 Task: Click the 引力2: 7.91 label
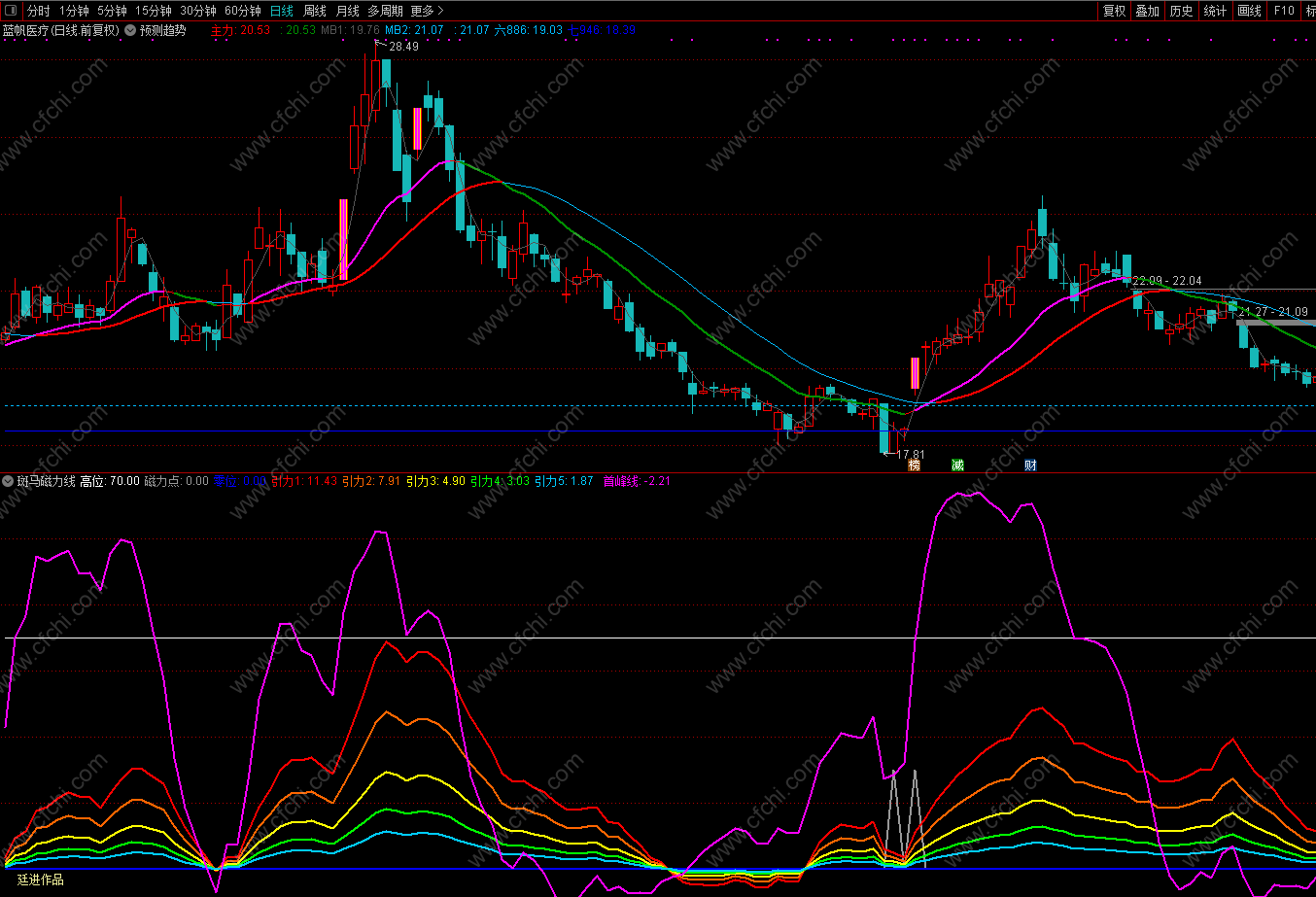pos(371,480)
